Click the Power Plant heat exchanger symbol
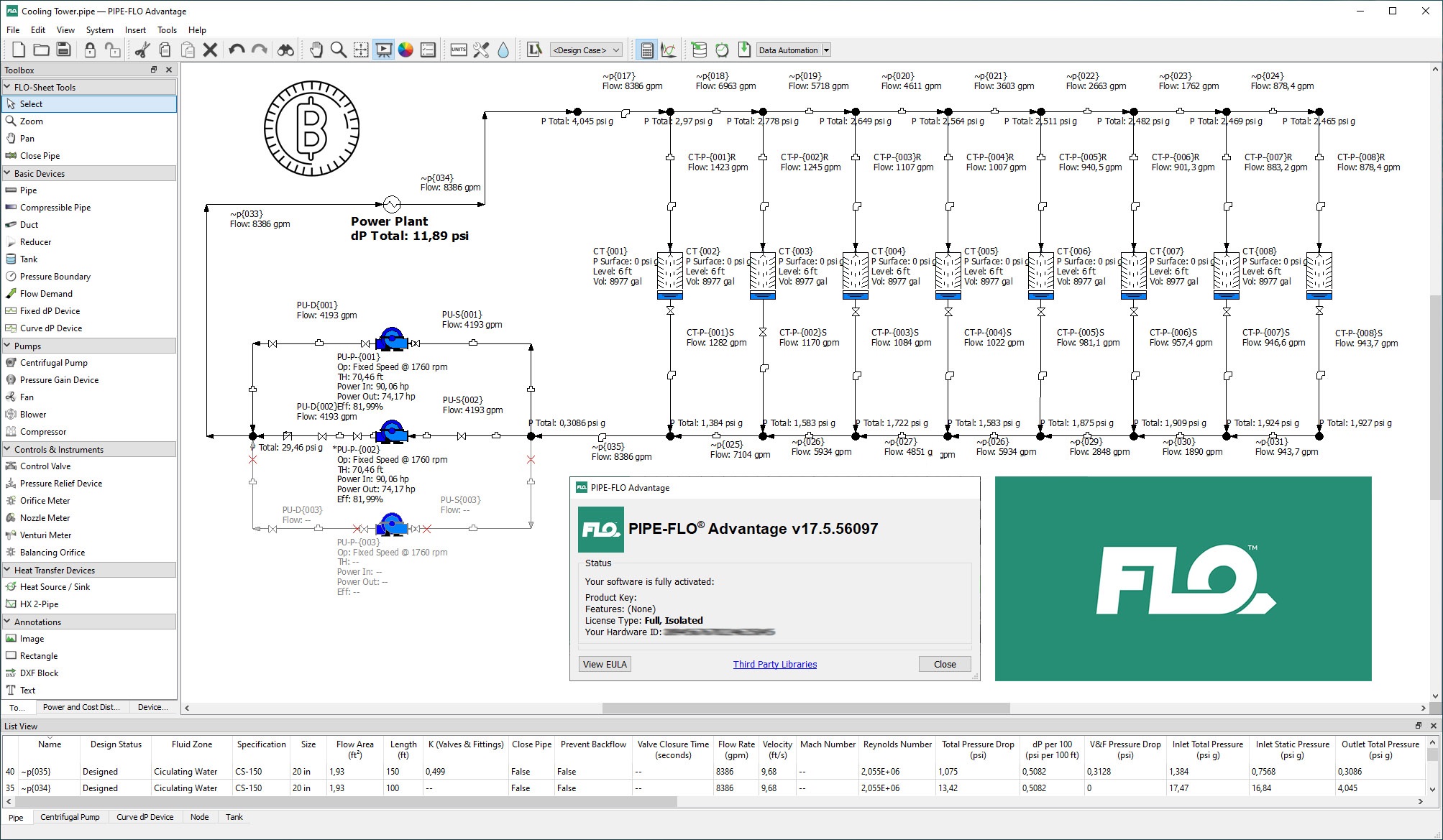Screen dimensions: 1443x840 pos(391,204)
